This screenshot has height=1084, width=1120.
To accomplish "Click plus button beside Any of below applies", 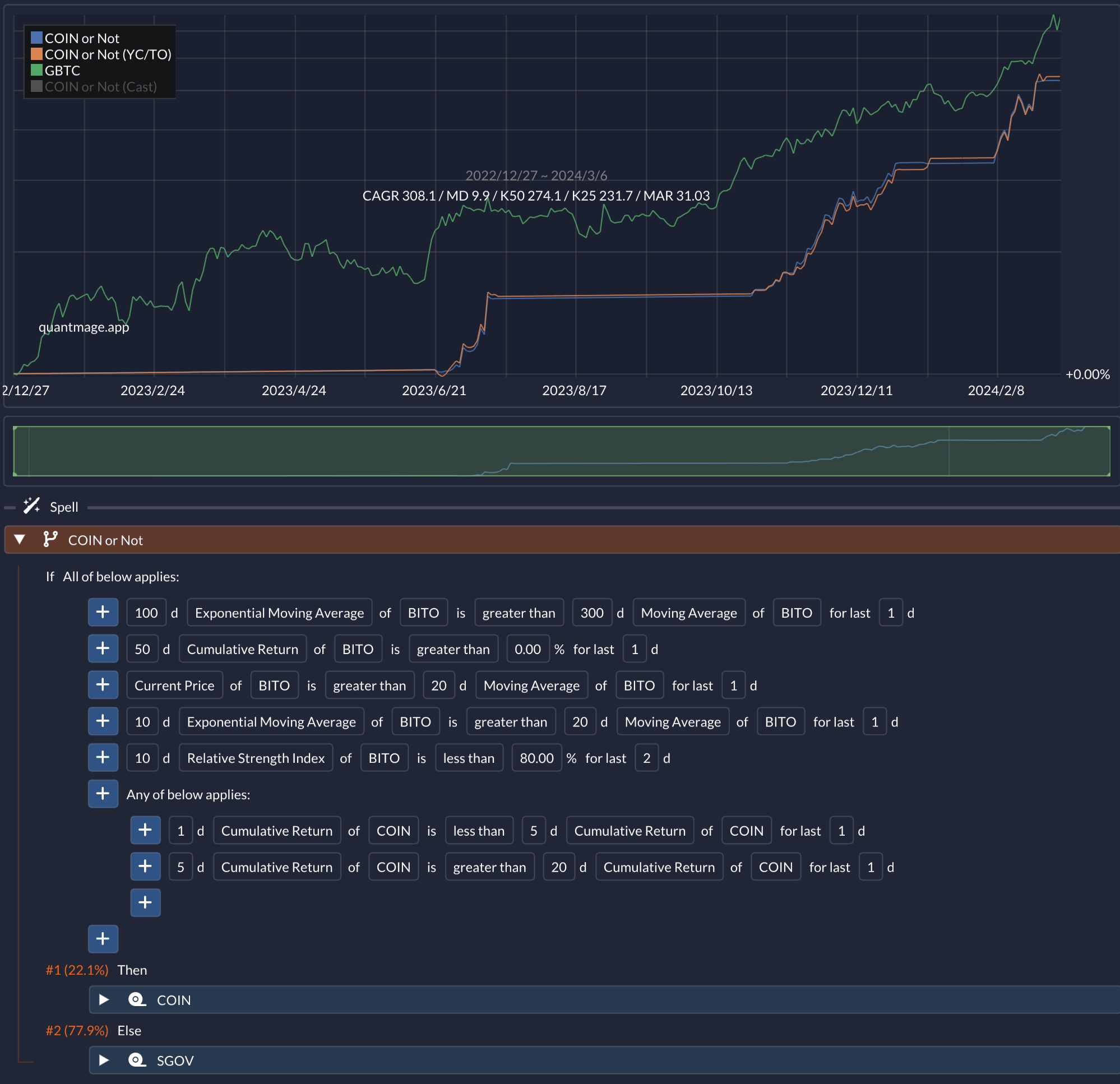I will click(103, 793).
